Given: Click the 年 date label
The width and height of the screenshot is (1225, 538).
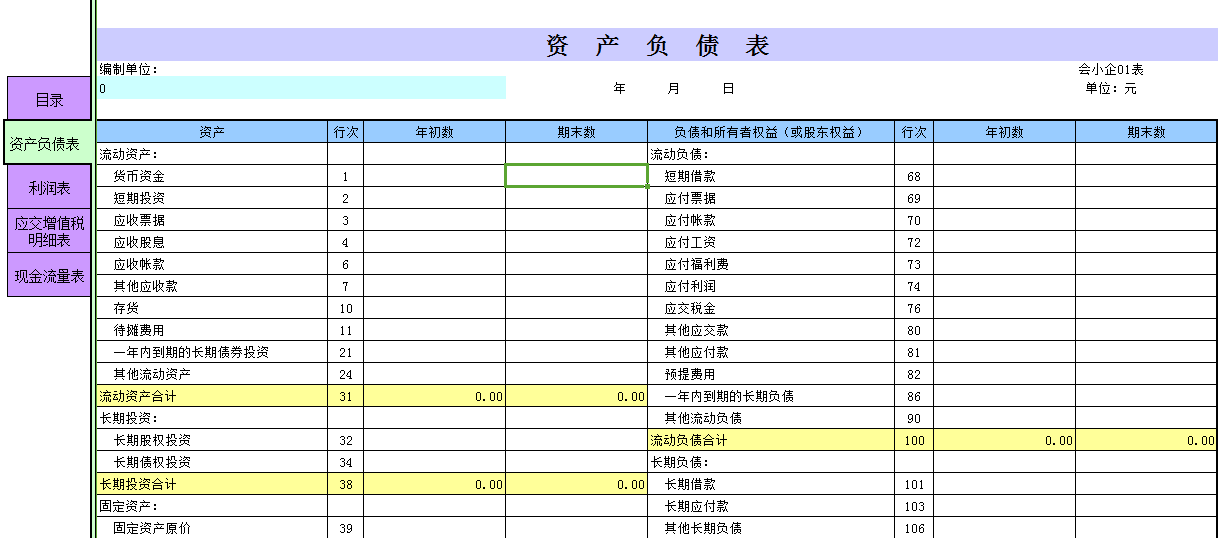Looking at the screenshot, I should click(x=619, y=88).
